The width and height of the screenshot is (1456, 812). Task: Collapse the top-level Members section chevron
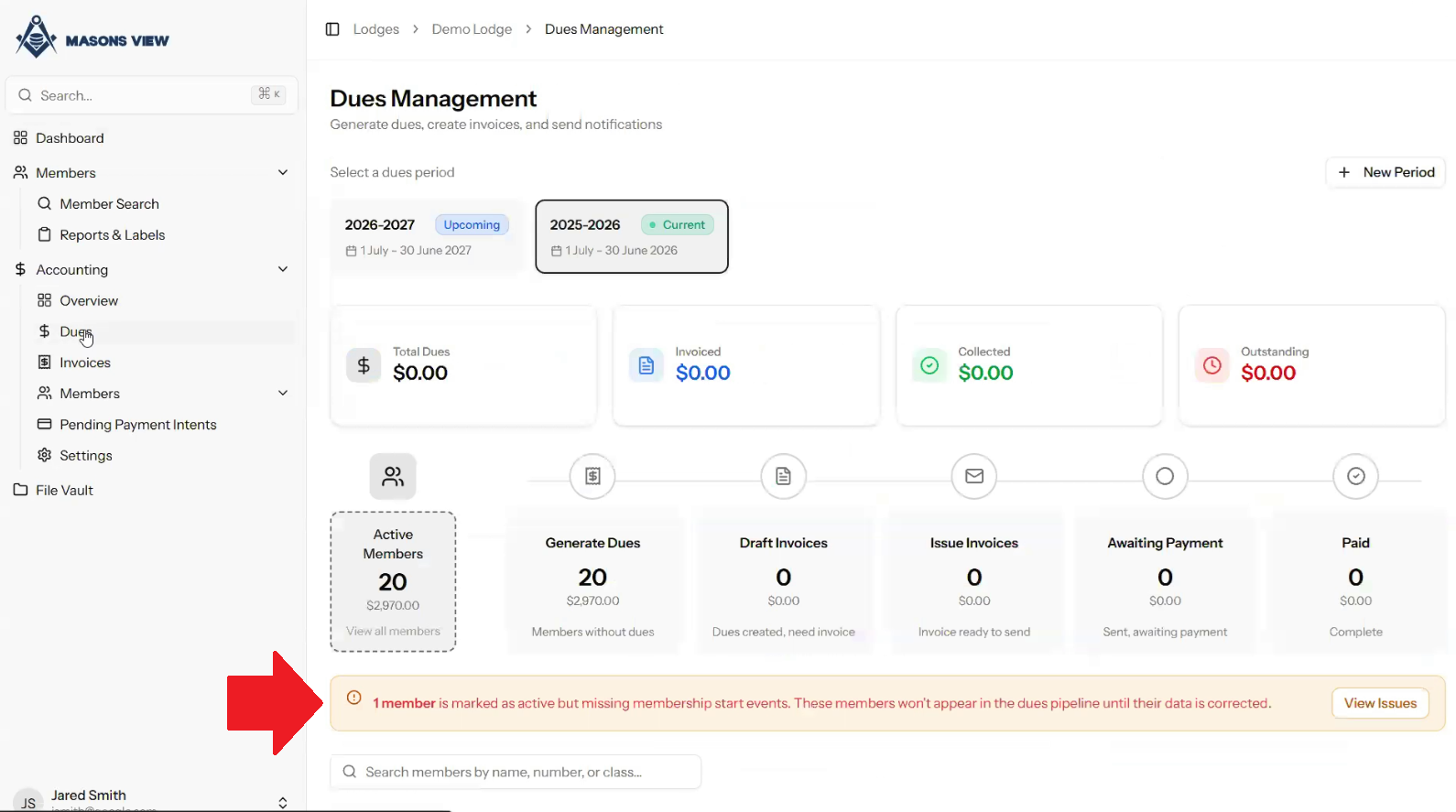click(283, 173)
